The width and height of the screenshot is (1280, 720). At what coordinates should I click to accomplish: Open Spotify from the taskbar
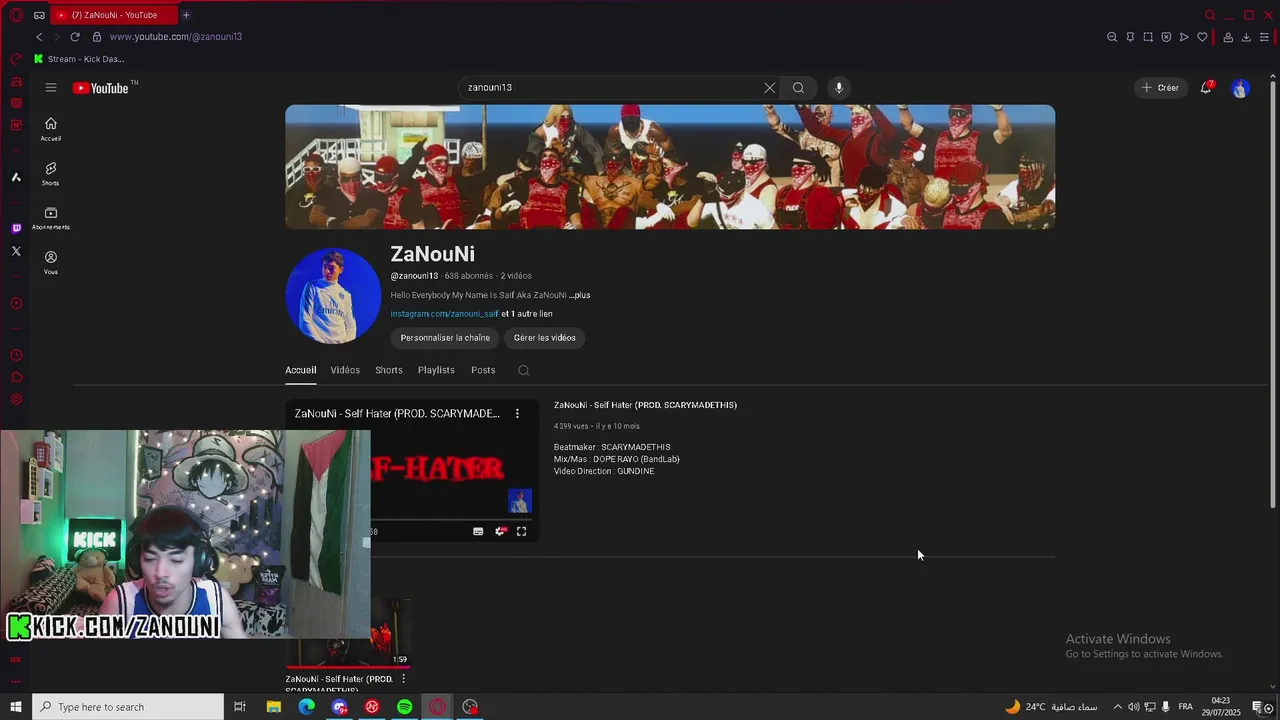click(x=405, y=707)
